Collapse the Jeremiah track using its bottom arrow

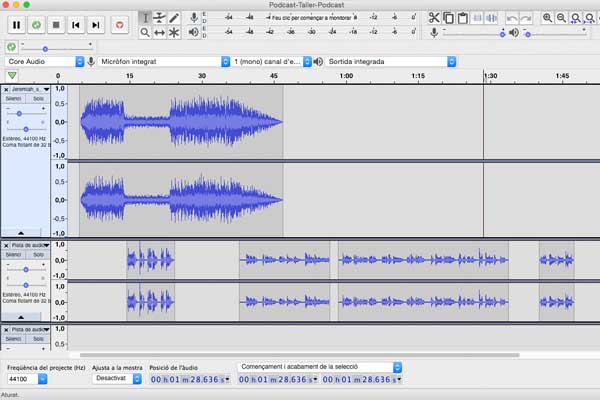pos(21,233)
